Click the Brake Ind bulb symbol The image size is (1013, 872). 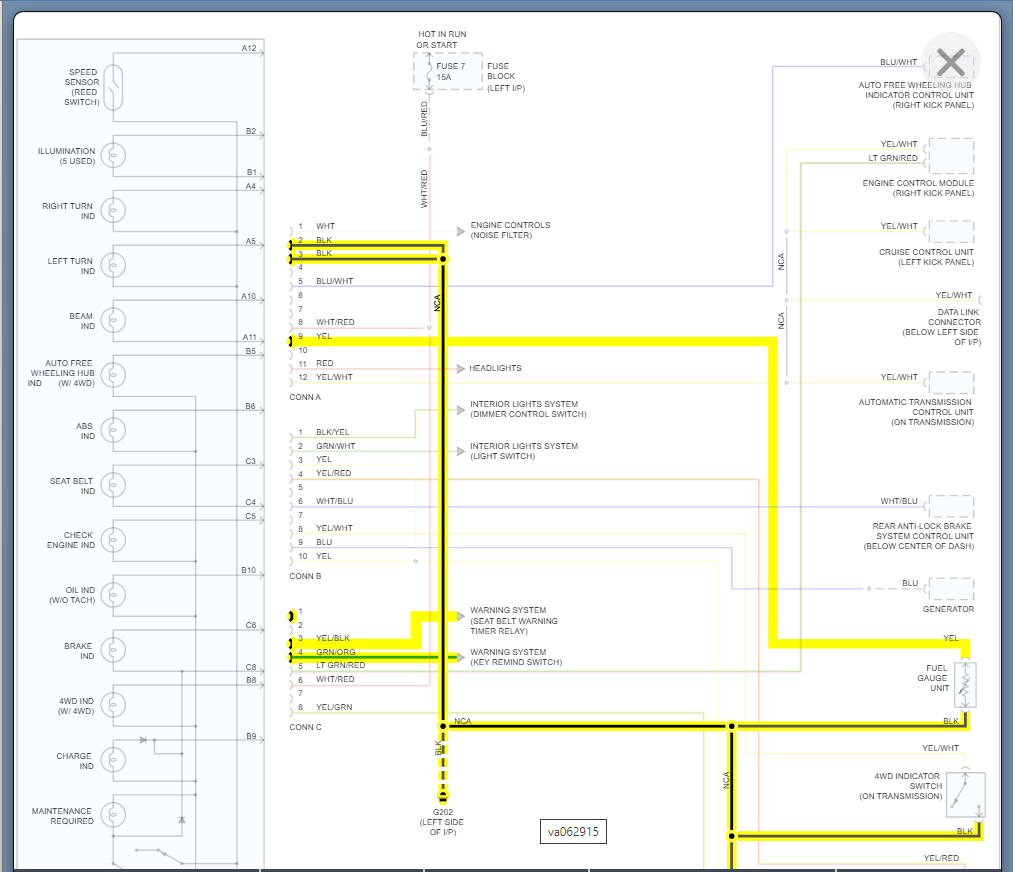[x=114, y=650]
